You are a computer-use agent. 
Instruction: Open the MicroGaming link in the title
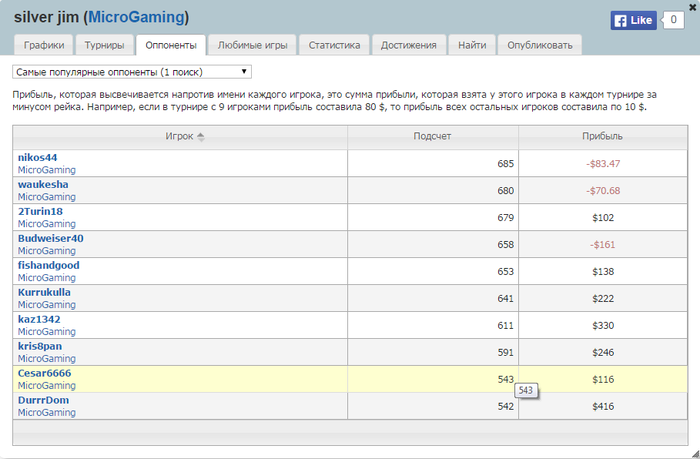click(x=136, y=17)
